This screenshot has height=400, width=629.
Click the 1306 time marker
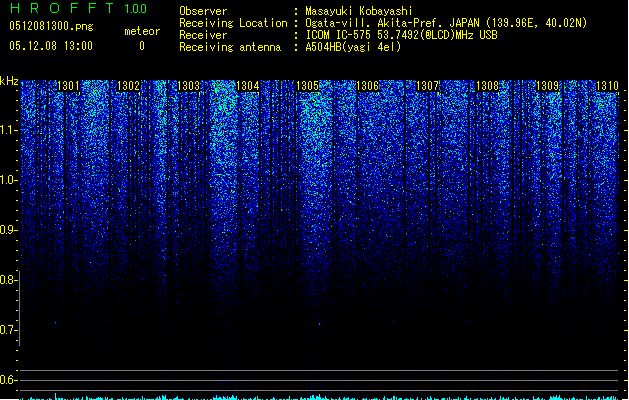[367, 86]
